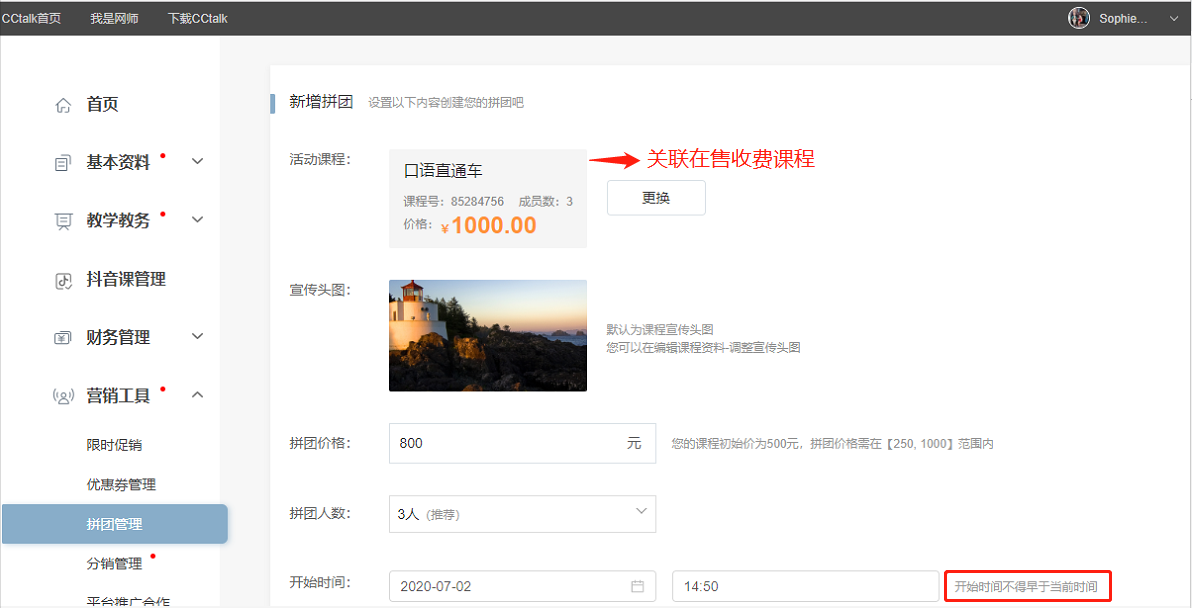Click the 营销工具 broadcast icon
This screenshot has width=1192, height=608.
[x=63, y=396]
